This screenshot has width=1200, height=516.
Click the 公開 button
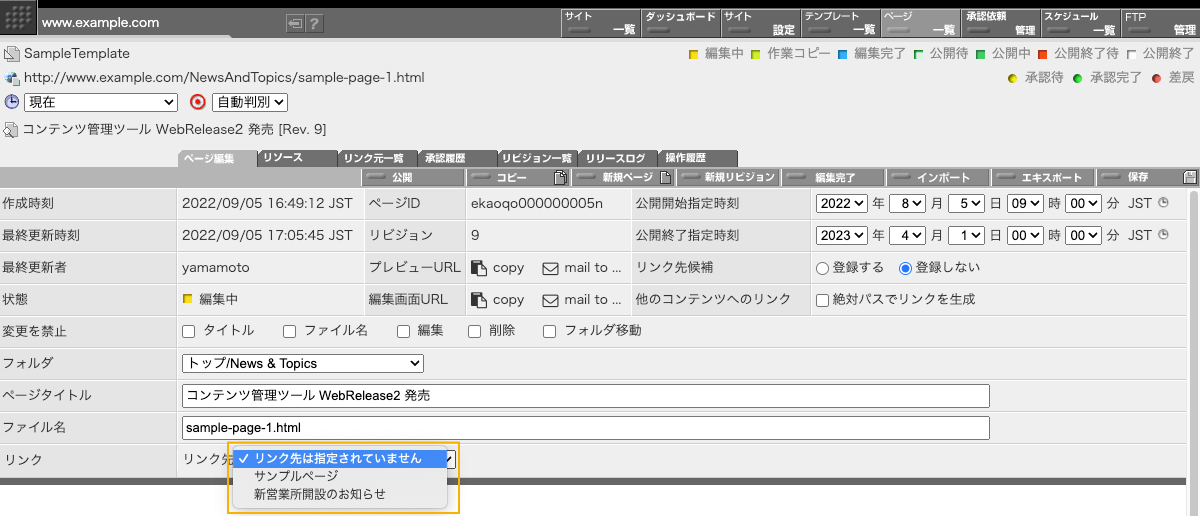[x=412, y=177]
